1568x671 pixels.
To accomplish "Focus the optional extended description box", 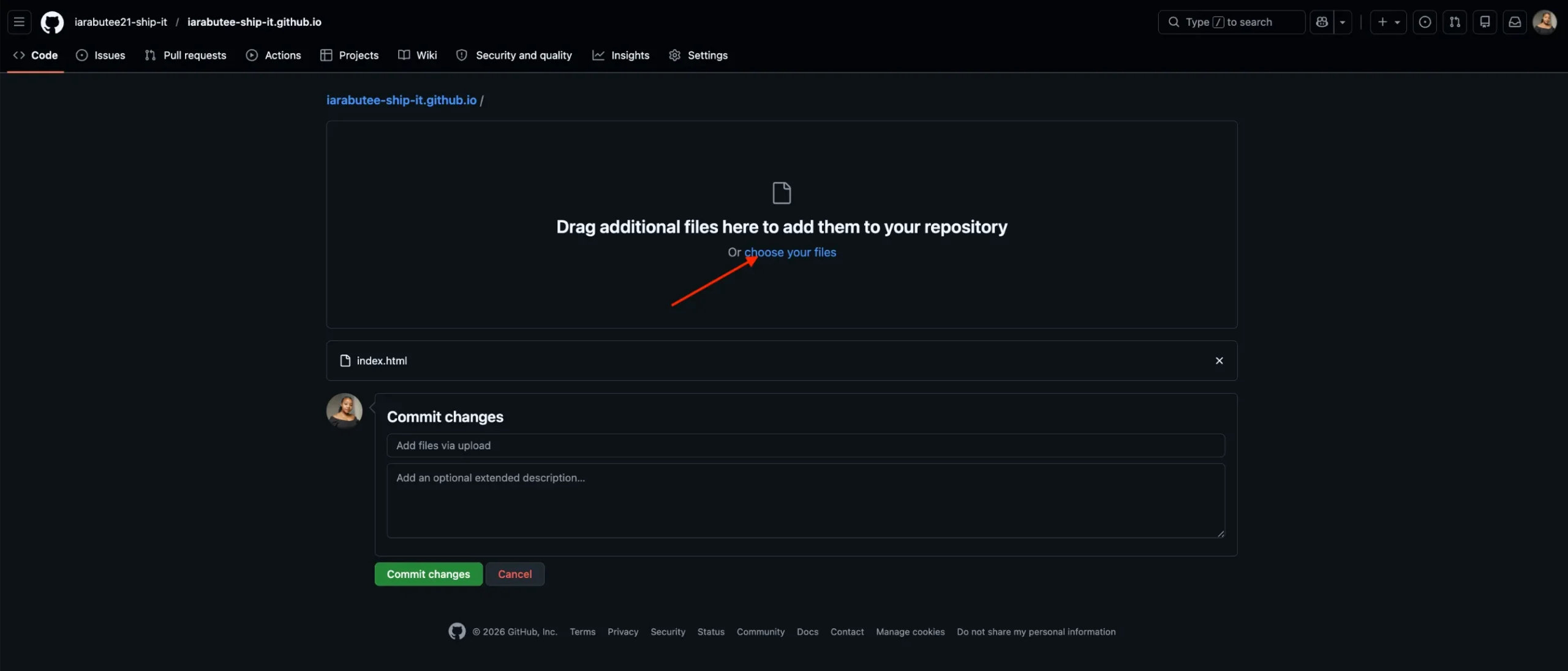I will (805, 501).
